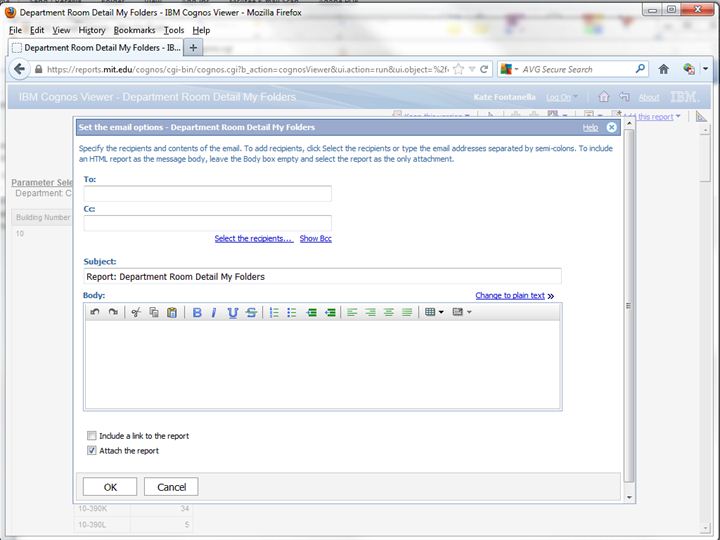Uncheck Attach the report checkbox
The height and width of the screenshot is (540, 720).
[92, 451]
